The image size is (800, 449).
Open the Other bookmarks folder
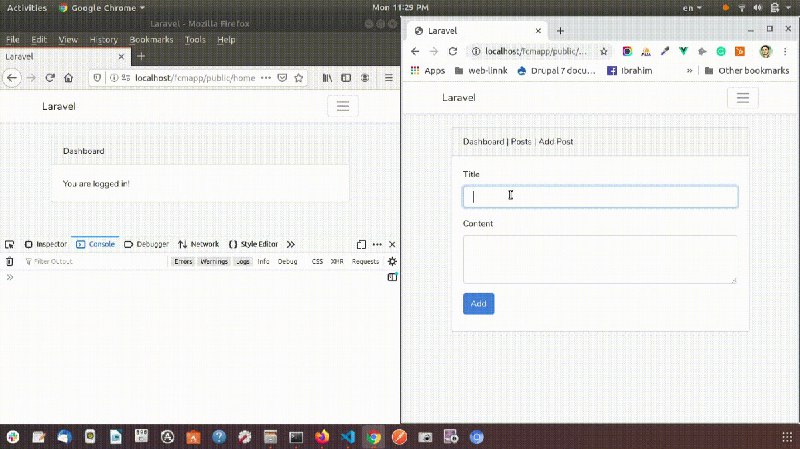[746, 71]
